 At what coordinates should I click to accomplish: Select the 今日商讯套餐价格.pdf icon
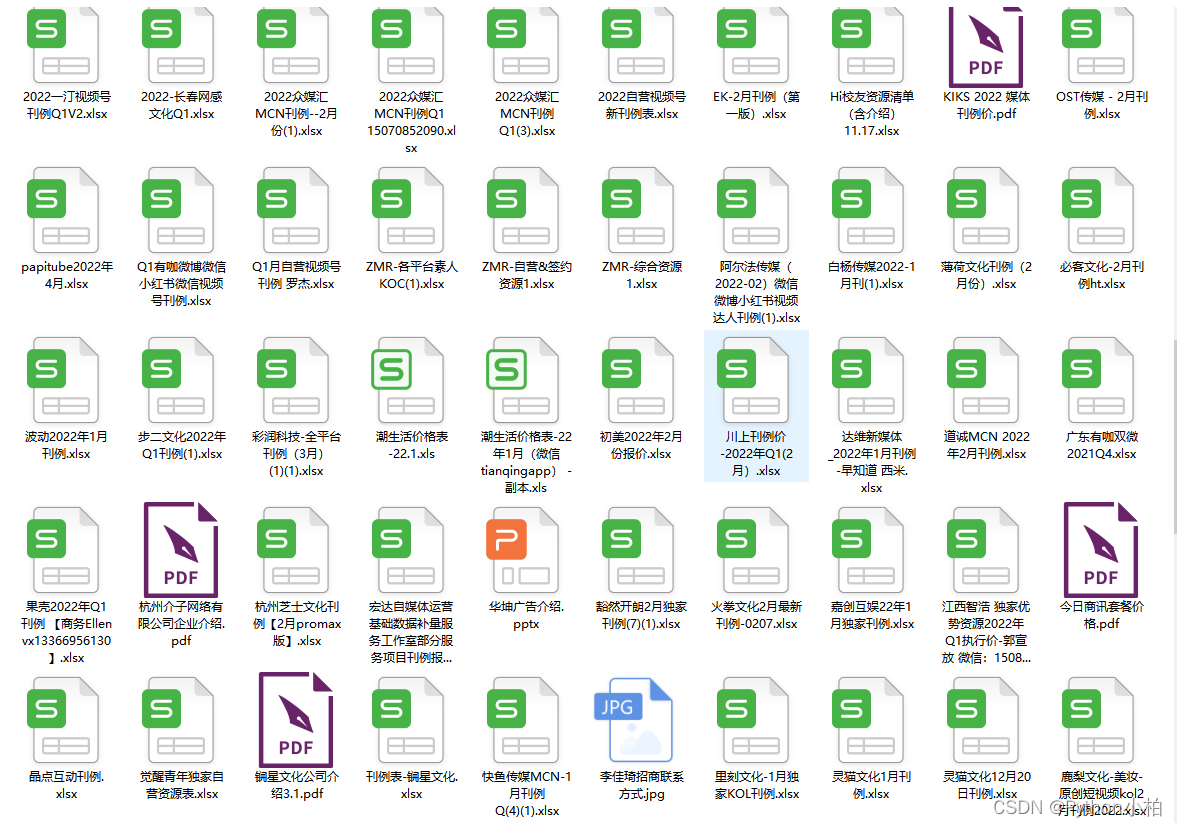pyautogui.click(x=1101, y=549)
